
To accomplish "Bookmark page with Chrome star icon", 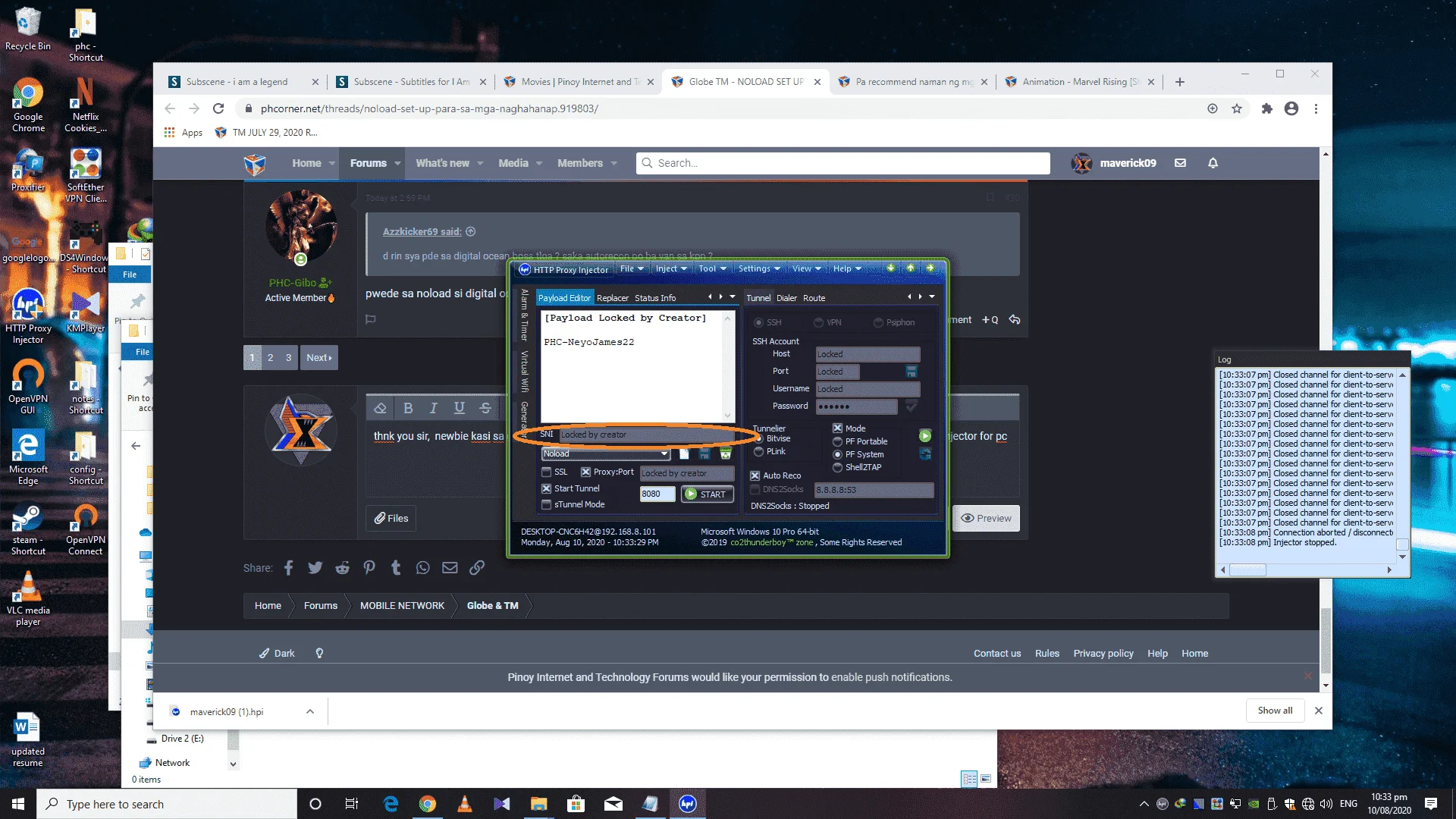I will click(x=1237, y=108).
